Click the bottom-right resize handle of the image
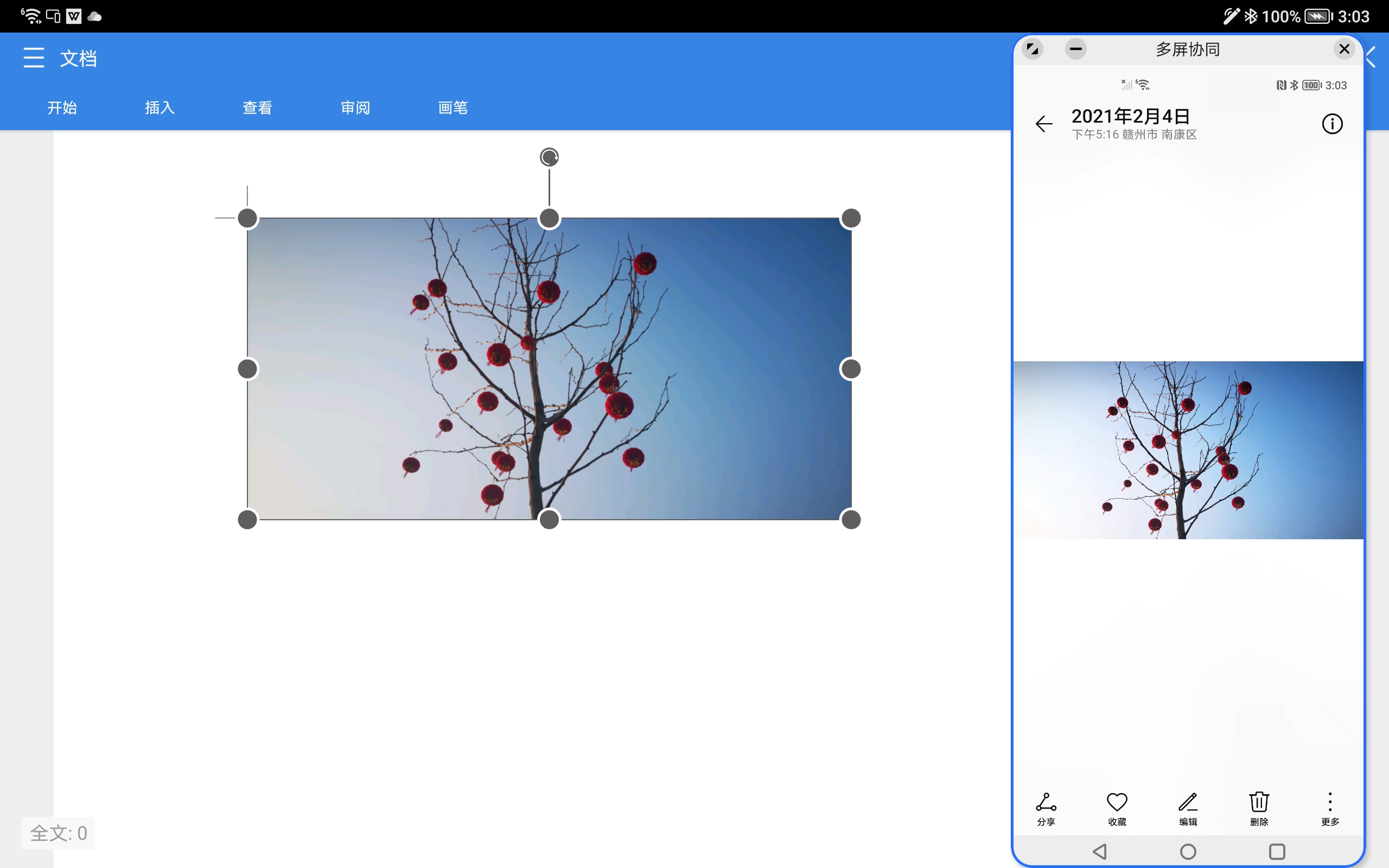Screen dimensions: 1389x868 [x=851, y=520]
